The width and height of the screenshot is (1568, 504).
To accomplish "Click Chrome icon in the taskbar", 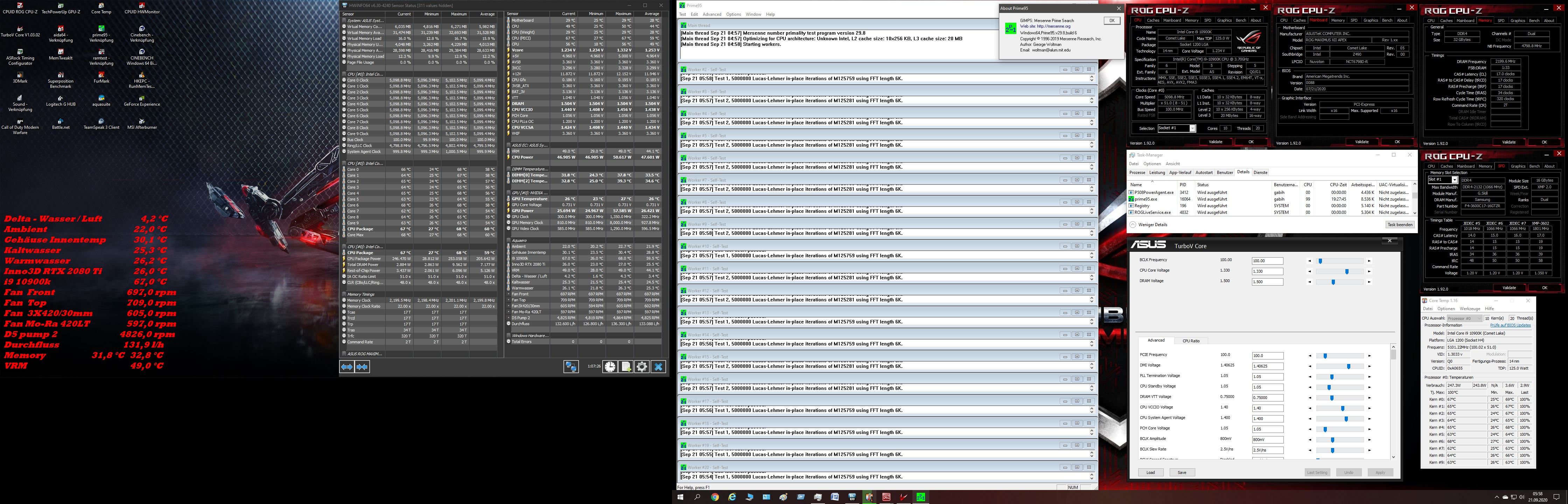I will click(715, 497).
